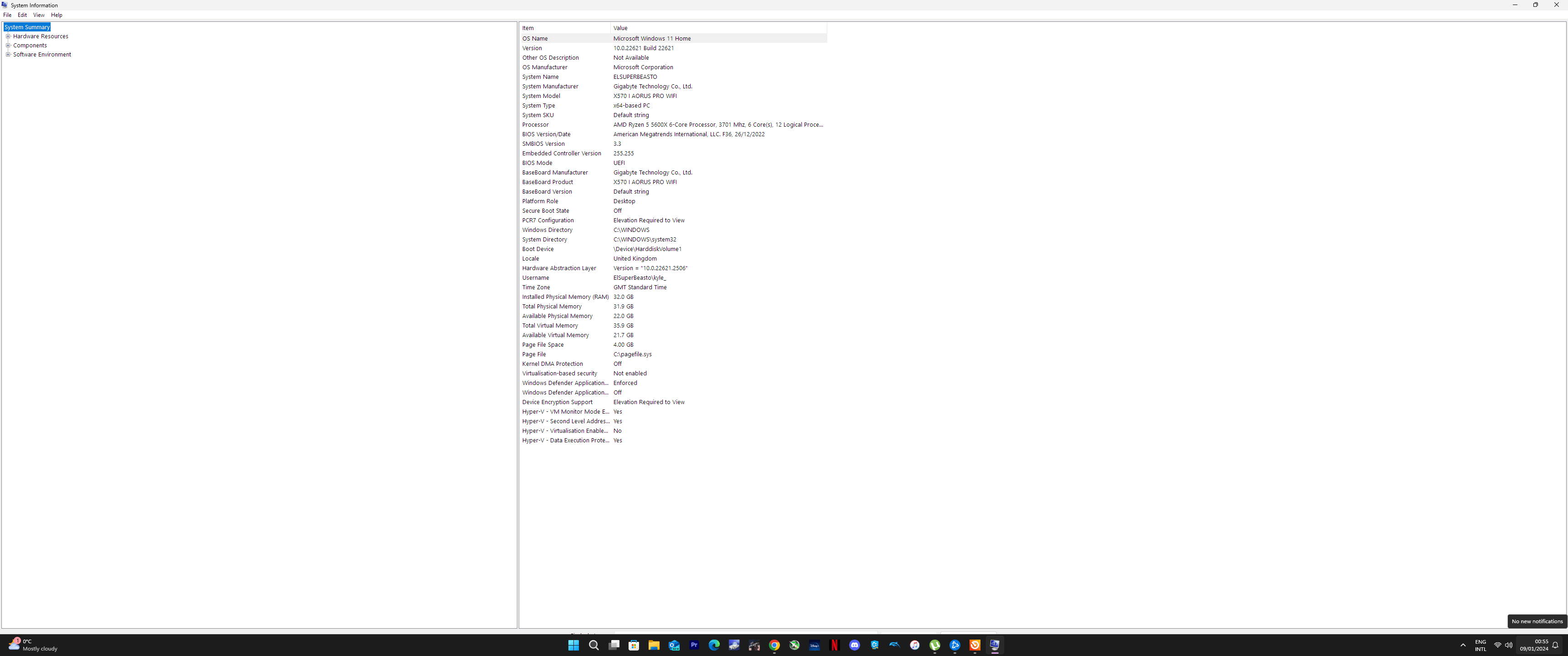Open Dolphin emulator from taskbar
The height and width of the screenshot is (656, 1568).
(895, 645)
